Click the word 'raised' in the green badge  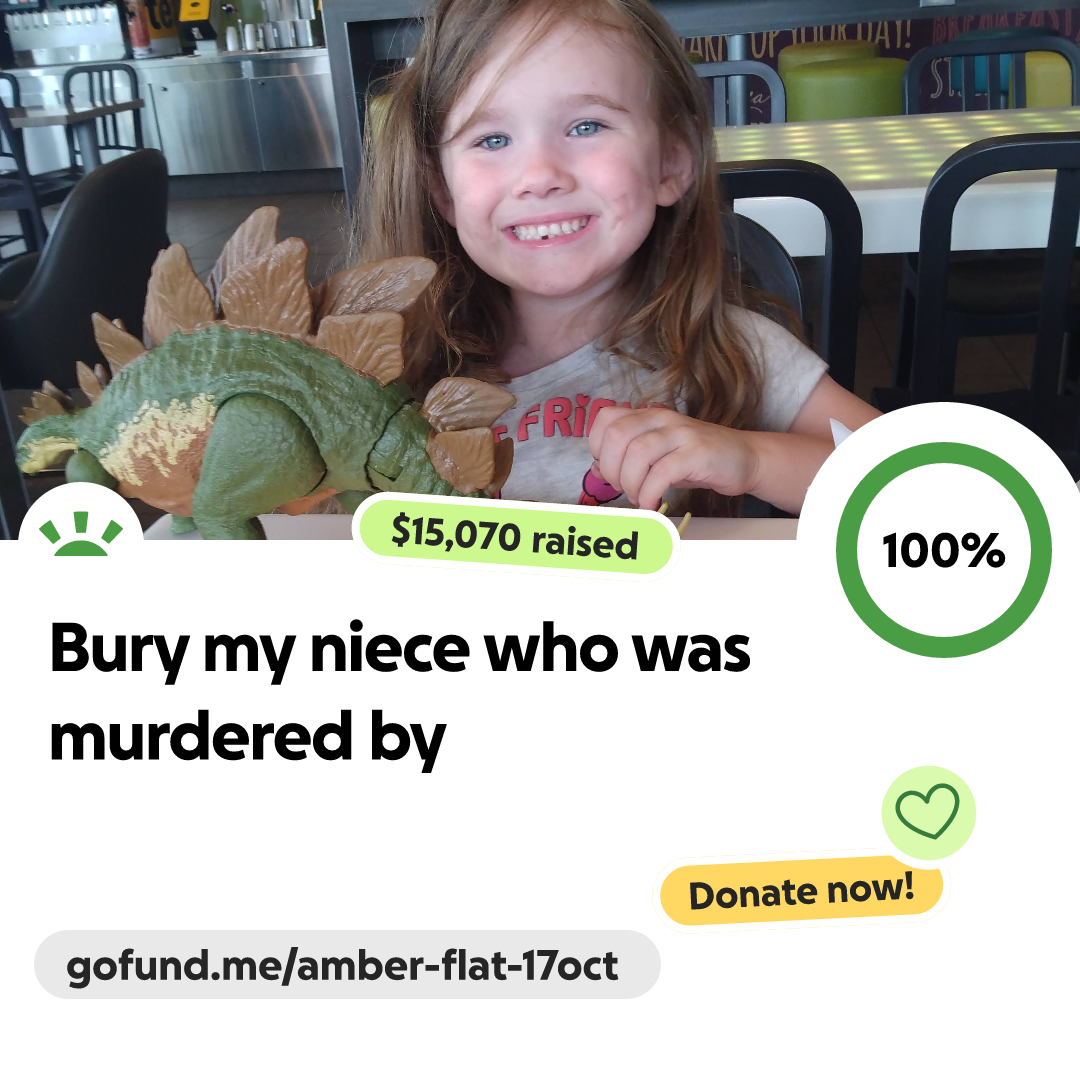(x=585, y=543)
